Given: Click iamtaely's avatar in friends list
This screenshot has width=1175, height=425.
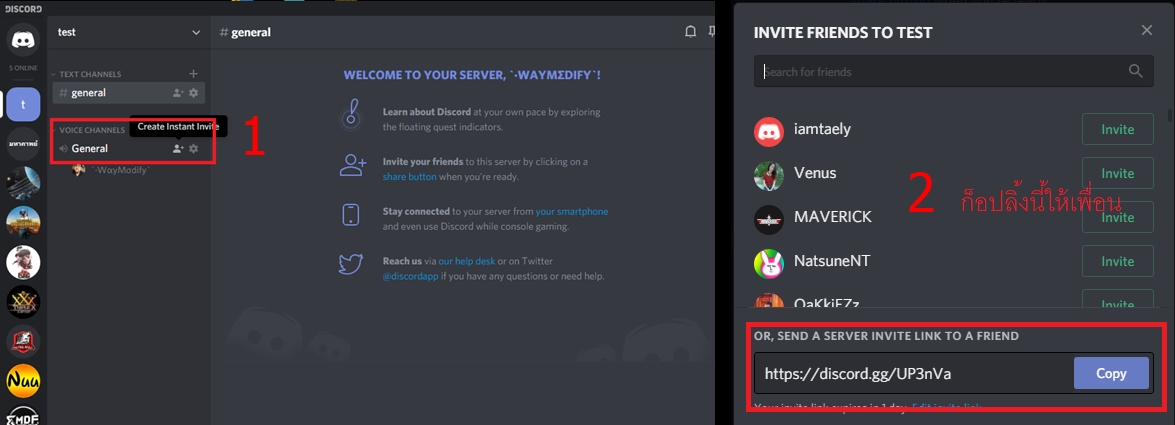Looking at the screenshot, I should click(769, 132).
